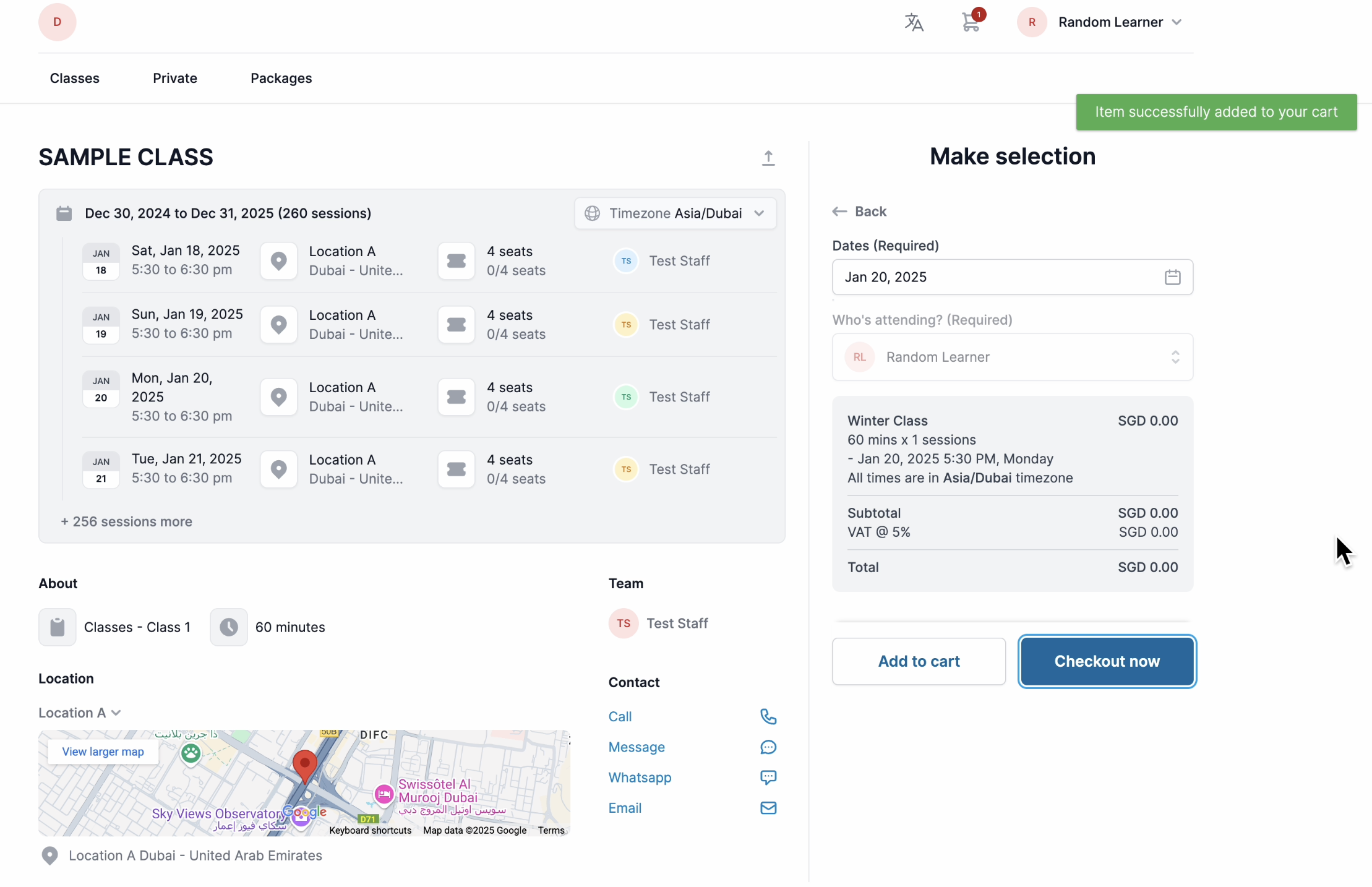Click the seats ticket icon for Jan 19
This screenshot has height=887, width=1372.
click(457, 325)
